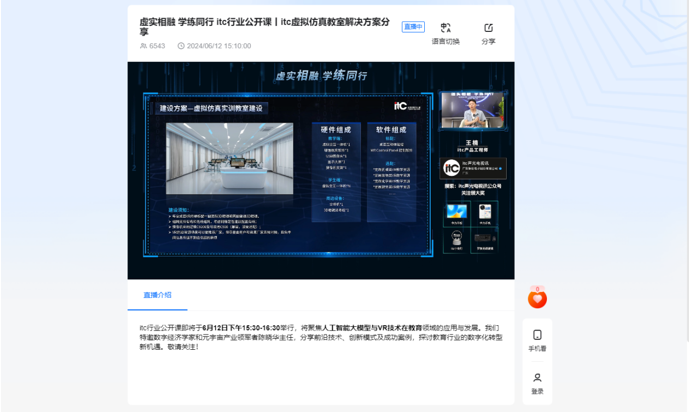Click the 直播中 live status badge

(x=412, y=27)
